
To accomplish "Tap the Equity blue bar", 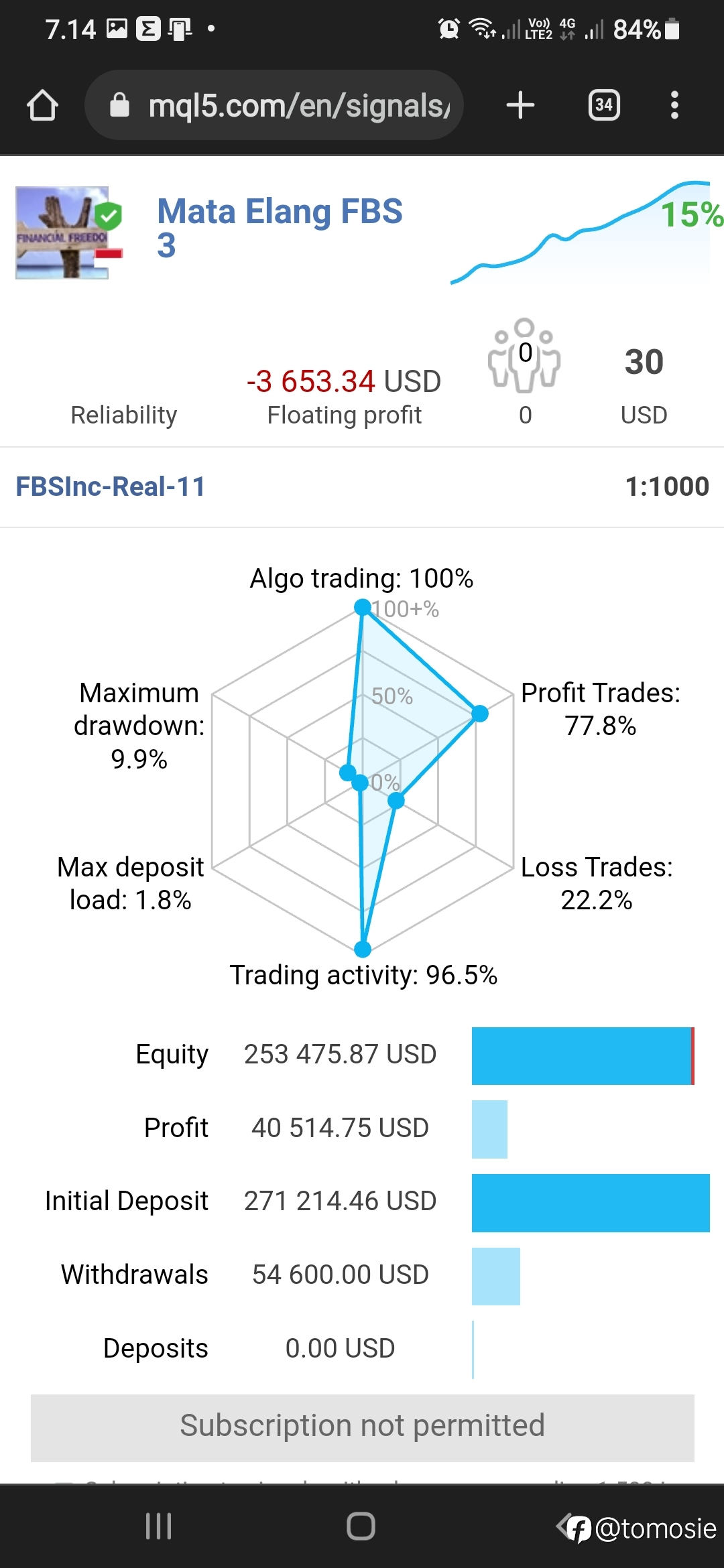I will point(583,1055).
